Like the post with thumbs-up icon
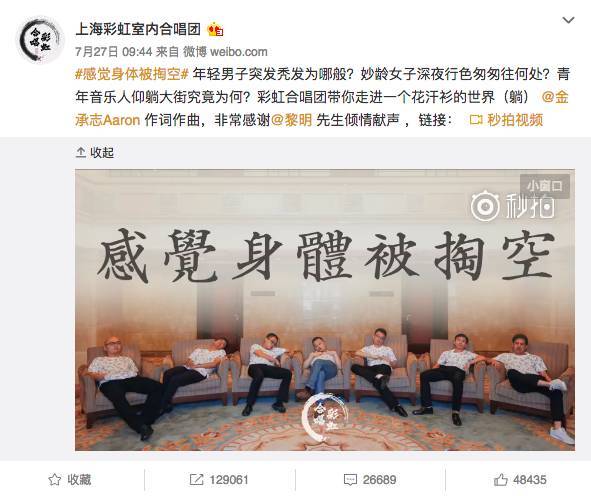The image size is (591, 496). pos(501,480)
